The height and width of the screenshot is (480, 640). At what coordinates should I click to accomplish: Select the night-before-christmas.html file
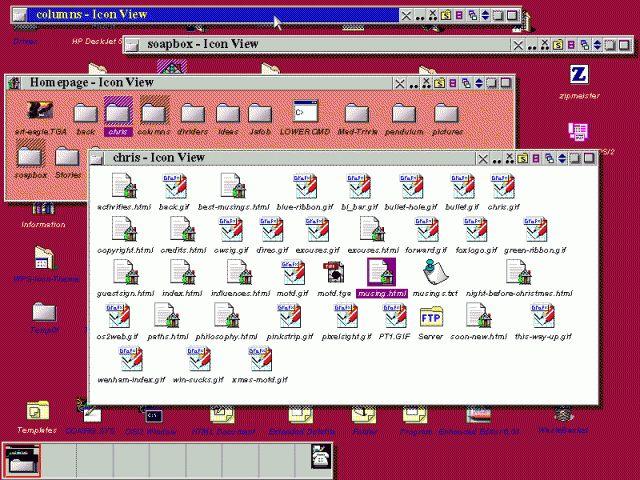[517, 273]
